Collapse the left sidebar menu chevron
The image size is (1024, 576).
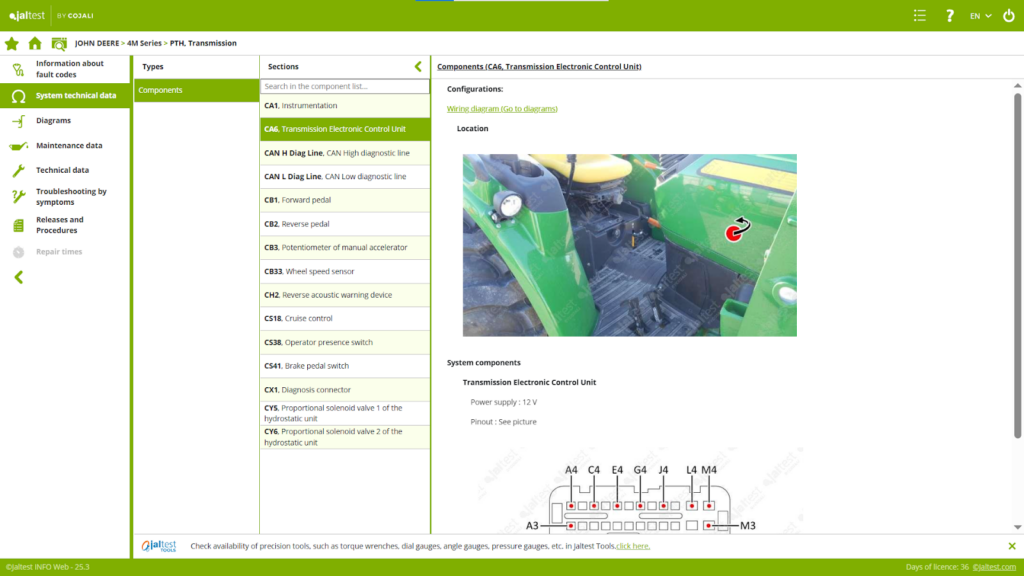click(18, 277)
